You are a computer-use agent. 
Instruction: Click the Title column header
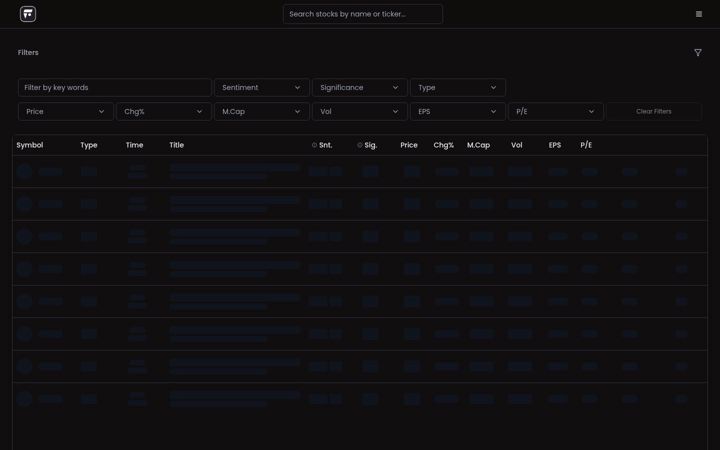[177, 145]
